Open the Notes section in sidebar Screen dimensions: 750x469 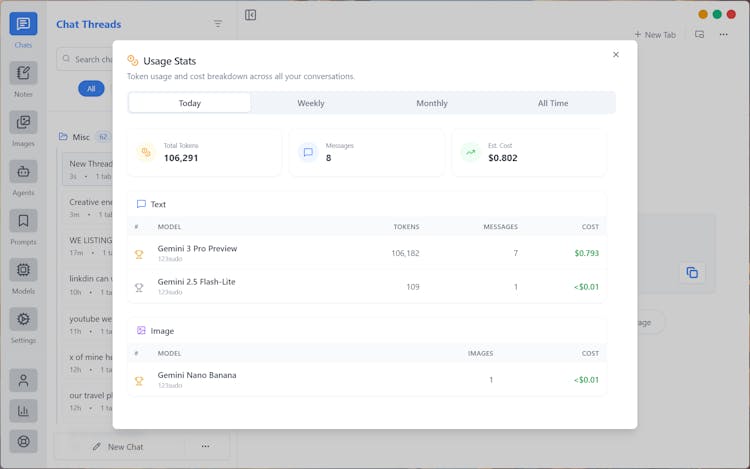pyautogui.click(x=23, y=73)
